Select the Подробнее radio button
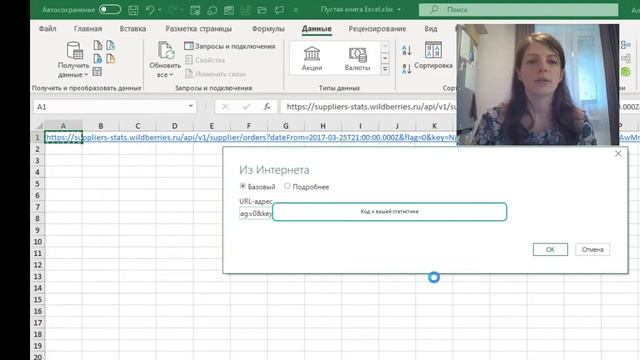 coord(287,186)
